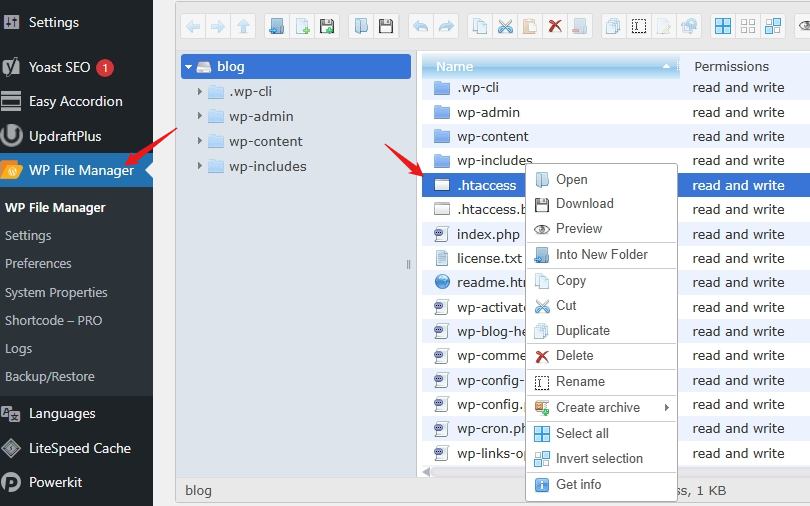Choose Select all in the context menu
Viewport: 810px width, 506px height.
601,433
